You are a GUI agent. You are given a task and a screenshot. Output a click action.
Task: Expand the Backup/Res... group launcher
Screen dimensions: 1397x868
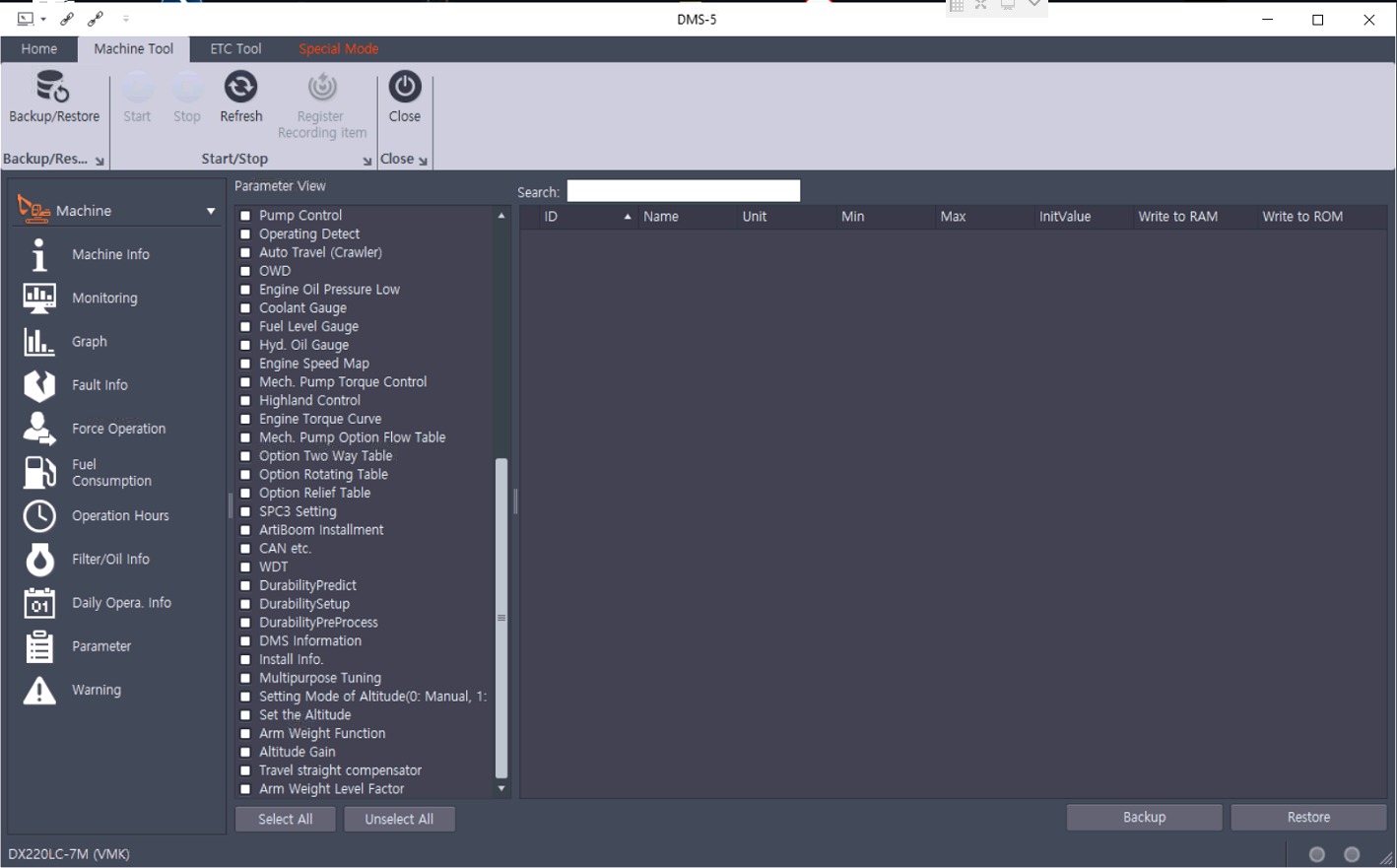coord(100,161)
